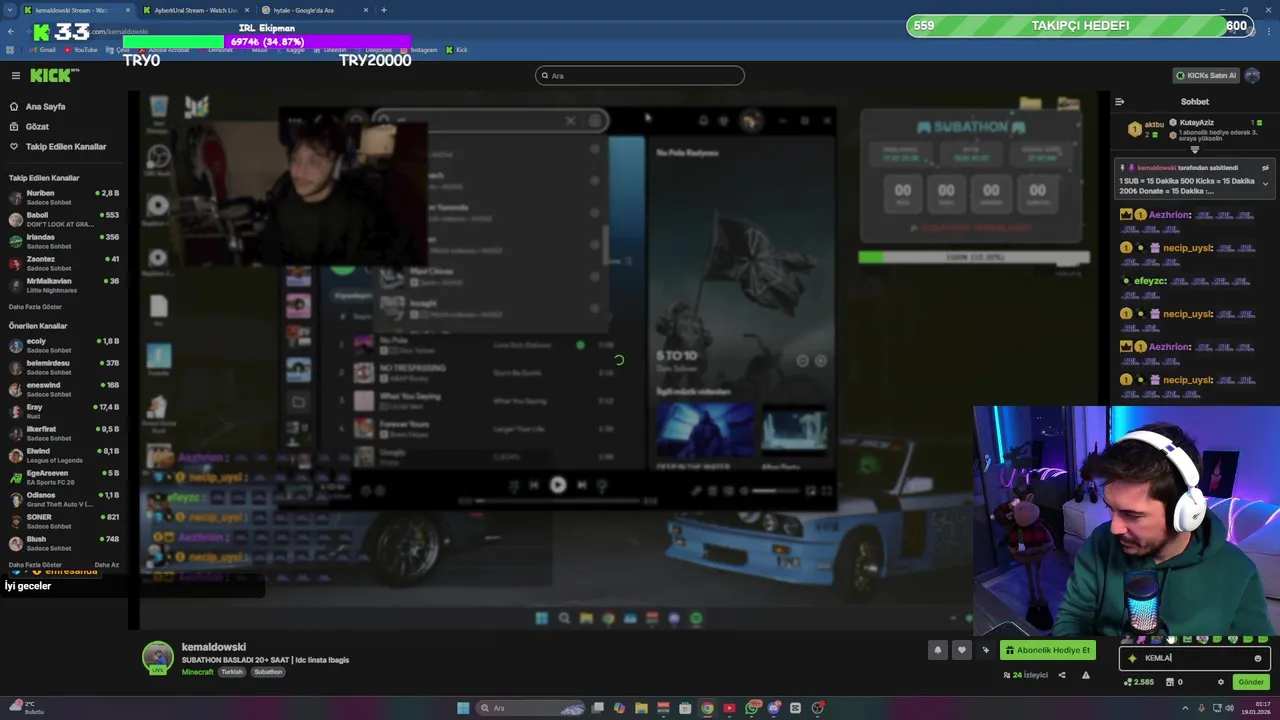Click the KICK logo in the header
This screenshot has height=720, width=1280.
tap(54, 76)
